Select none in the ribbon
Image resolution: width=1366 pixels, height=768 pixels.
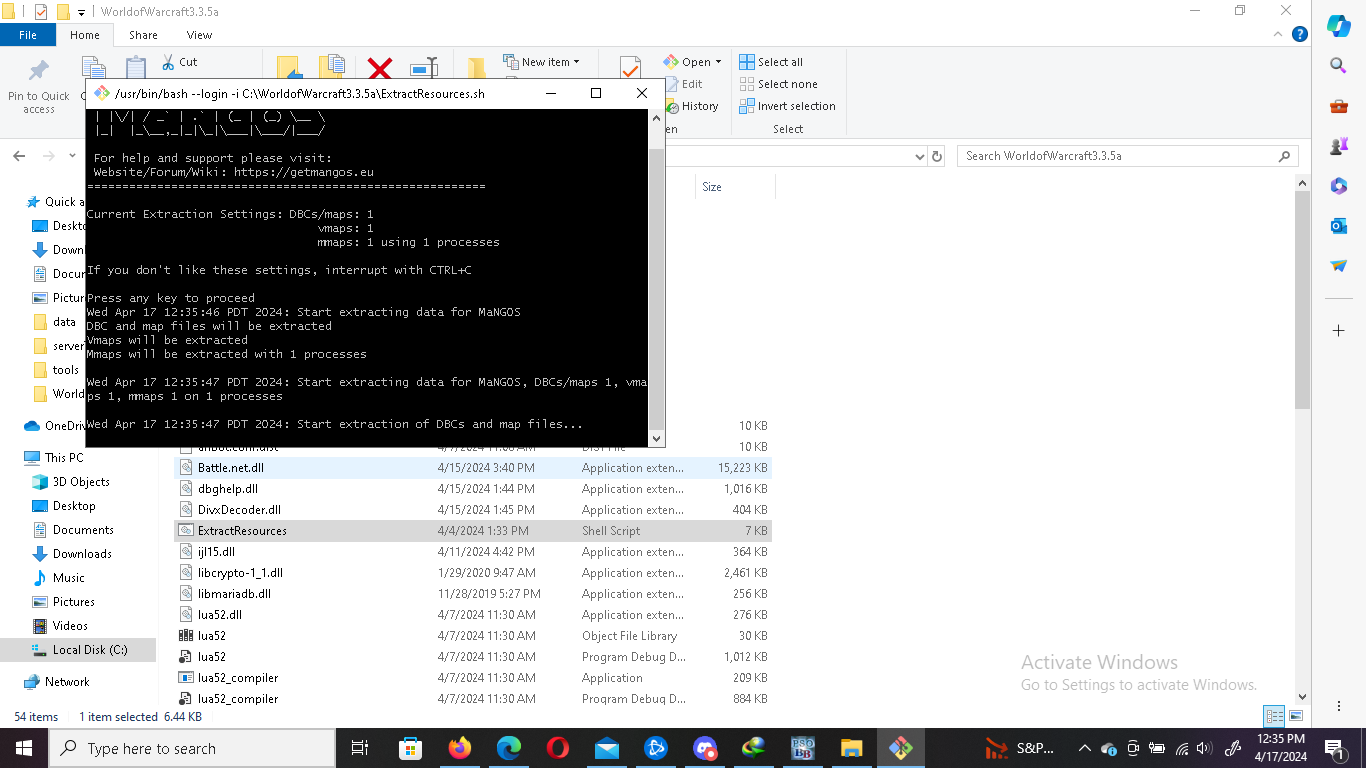click(778, 84)
